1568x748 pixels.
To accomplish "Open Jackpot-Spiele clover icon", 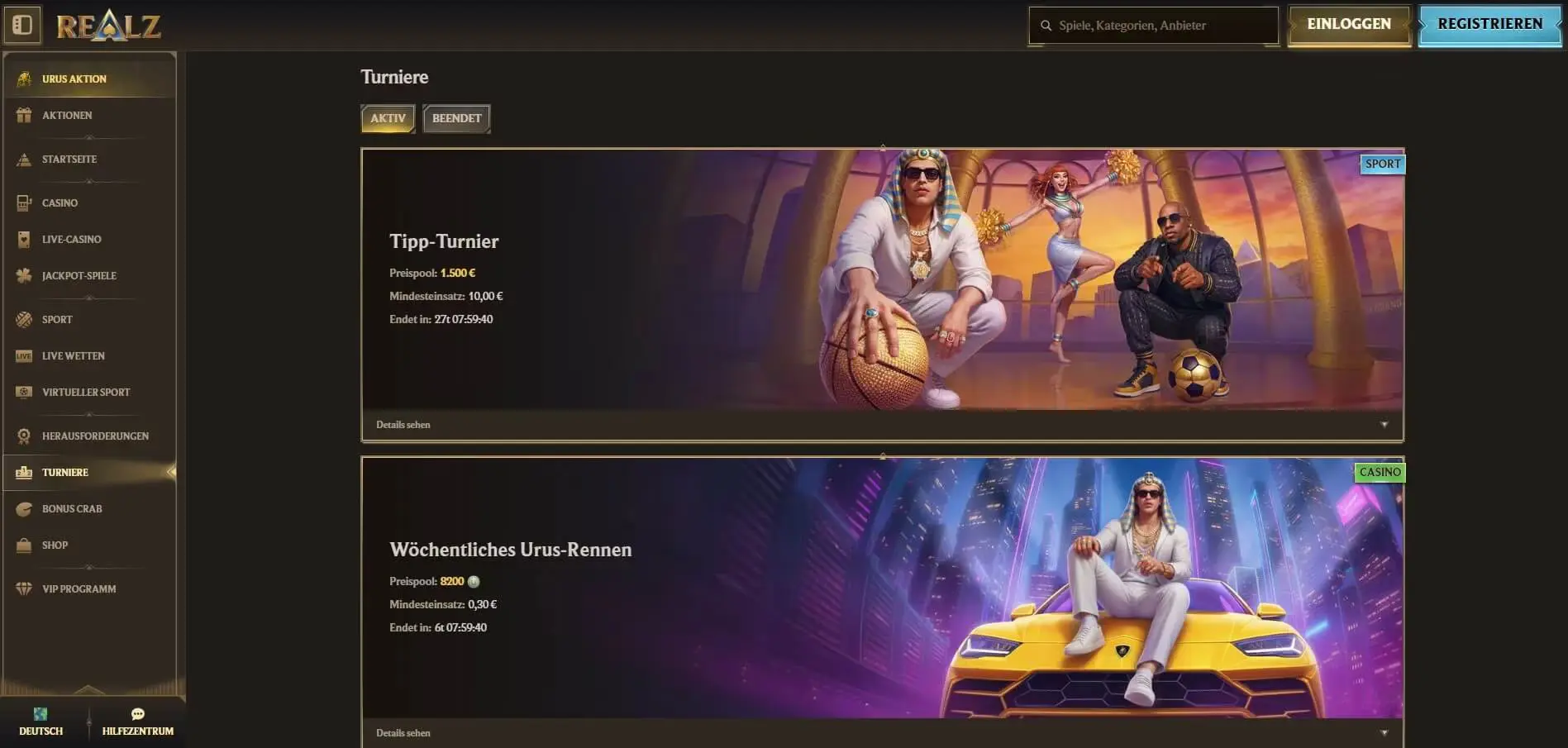I will (24, 275).
